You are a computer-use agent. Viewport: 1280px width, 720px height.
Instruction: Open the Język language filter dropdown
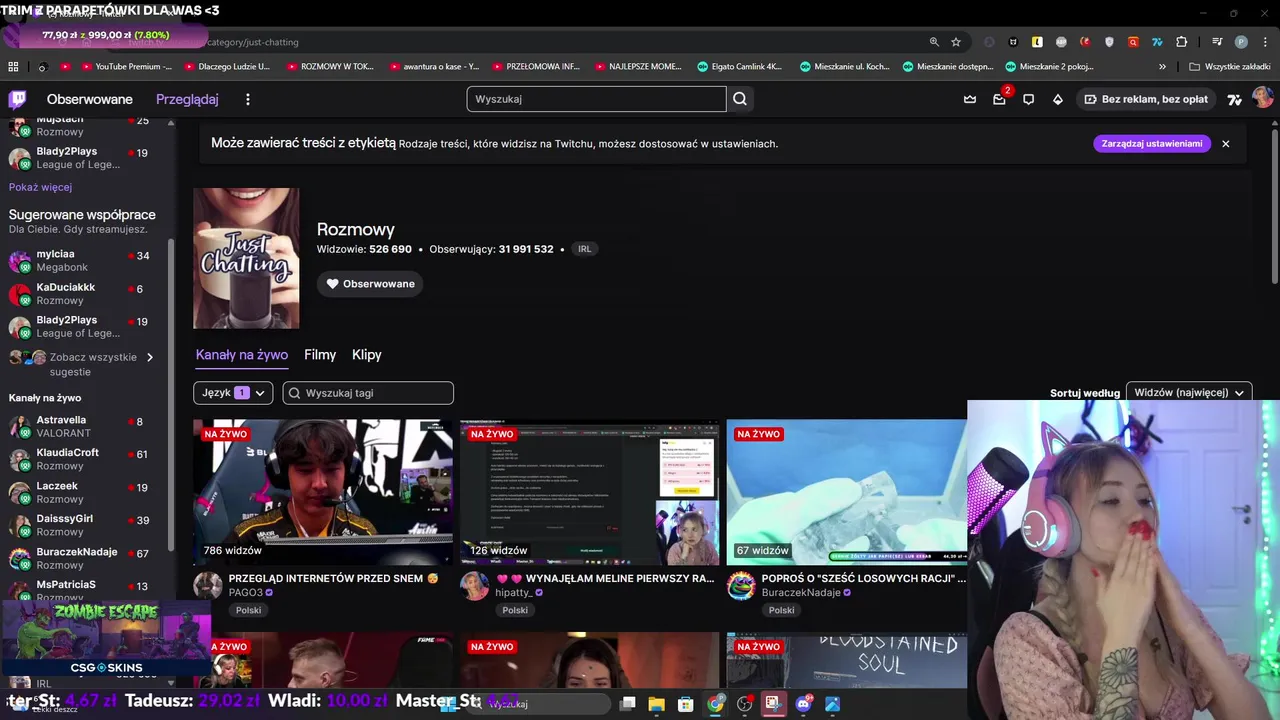tap(233, 393)
